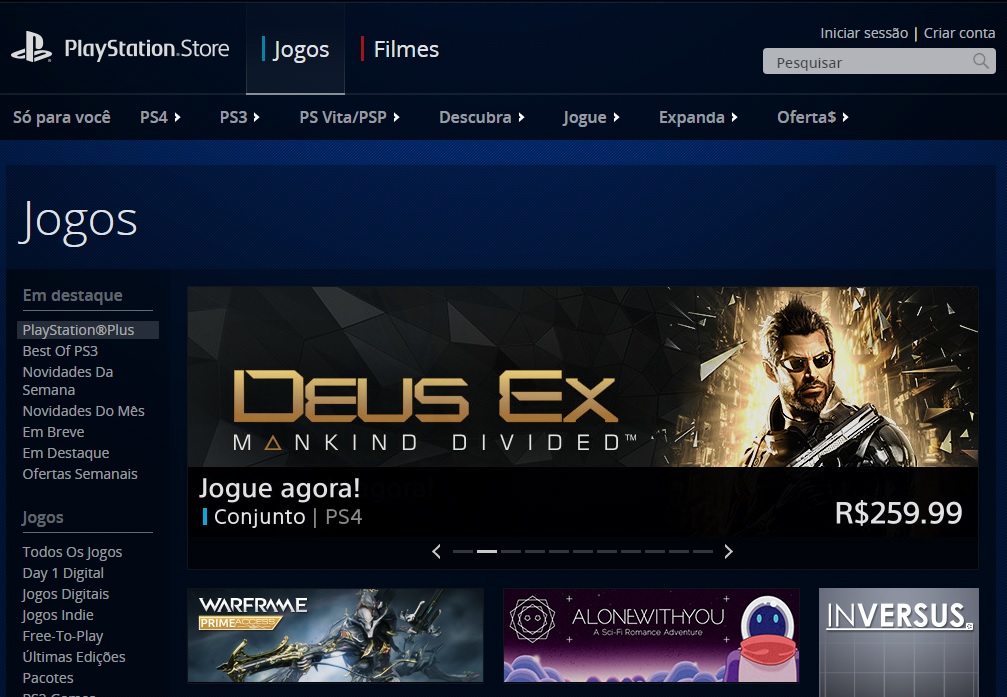Viewport: 1007px width, 697px height.
Task: Open Novidades Da Semana link
Action: [x=67, y=381]
